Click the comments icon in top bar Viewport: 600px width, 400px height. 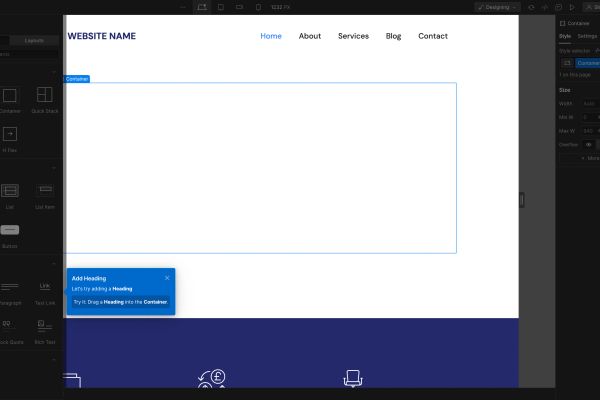coord(558,7)
